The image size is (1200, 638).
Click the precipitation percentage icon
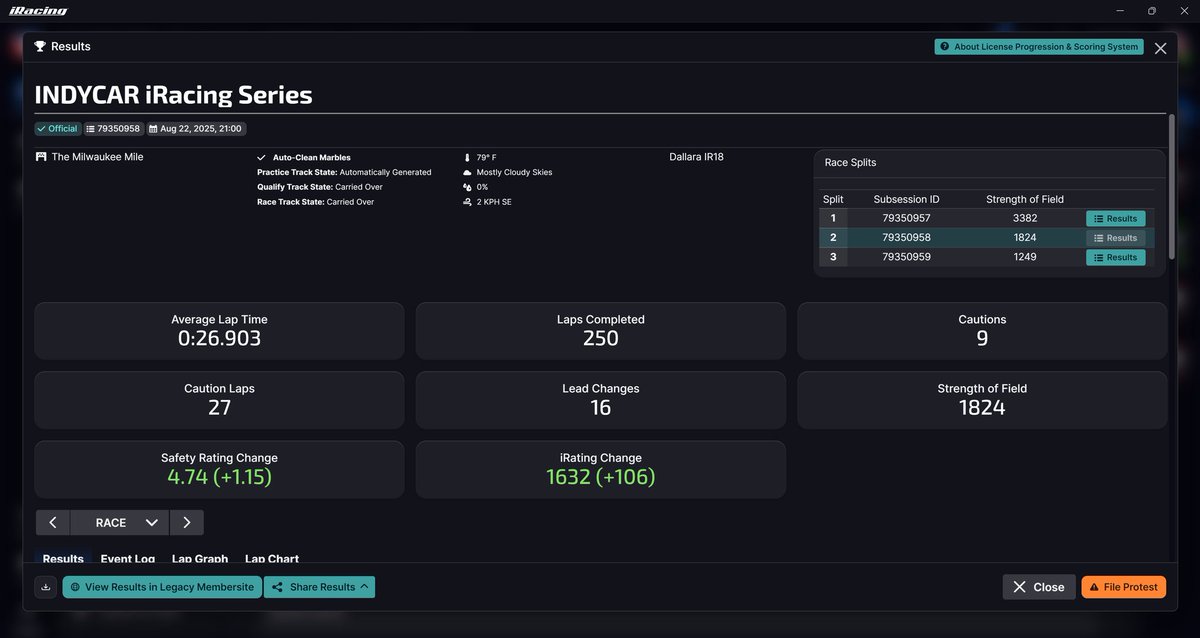467,187
